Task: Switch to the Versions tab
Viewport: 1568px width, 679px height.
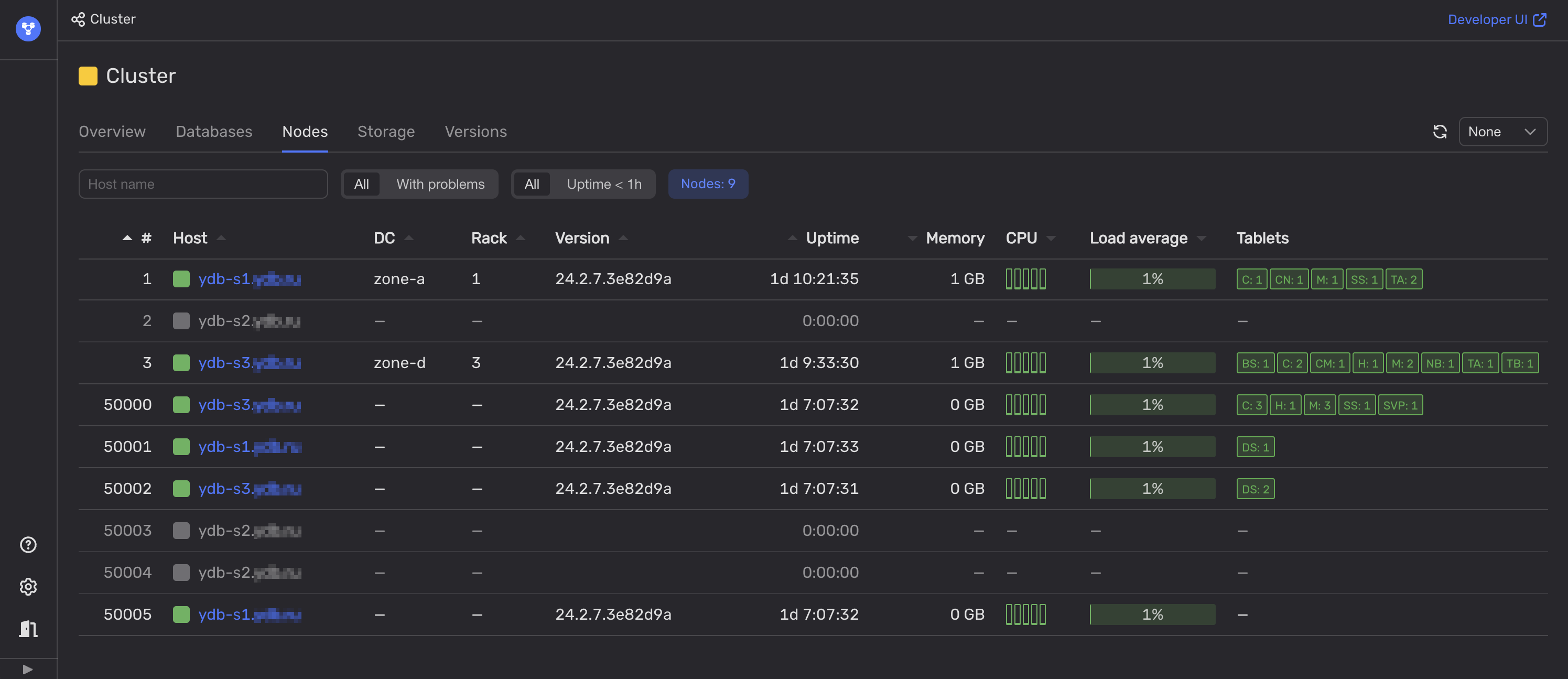Action: click(475, 132)
